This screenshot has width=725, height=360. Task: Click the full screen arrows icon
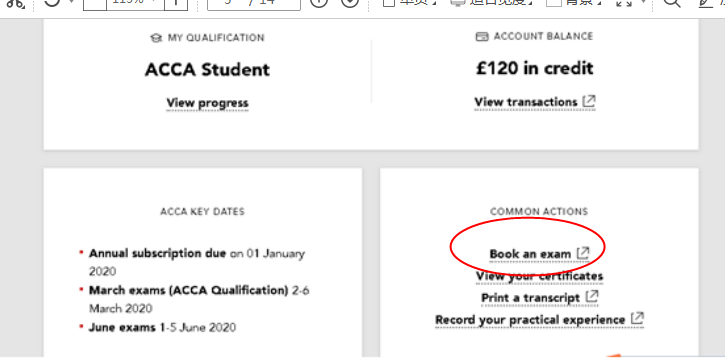(x=624, y=3)
